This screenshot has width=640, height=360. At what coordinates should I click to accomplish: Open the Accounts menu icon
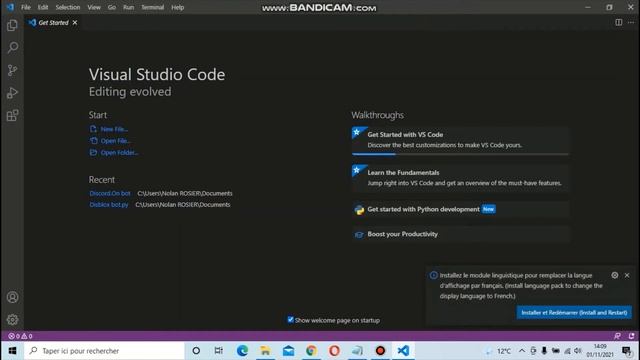coord(12,297)
